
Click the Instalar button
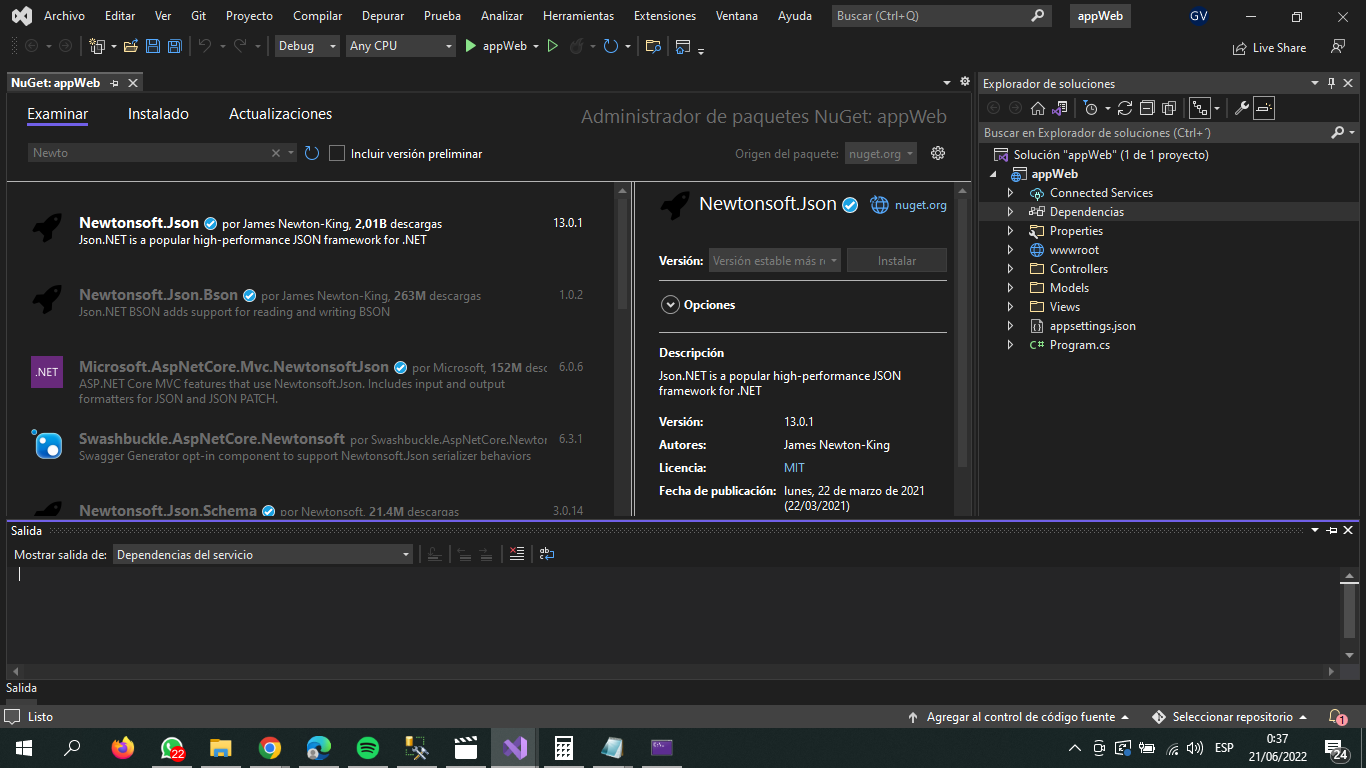(897, 260)
